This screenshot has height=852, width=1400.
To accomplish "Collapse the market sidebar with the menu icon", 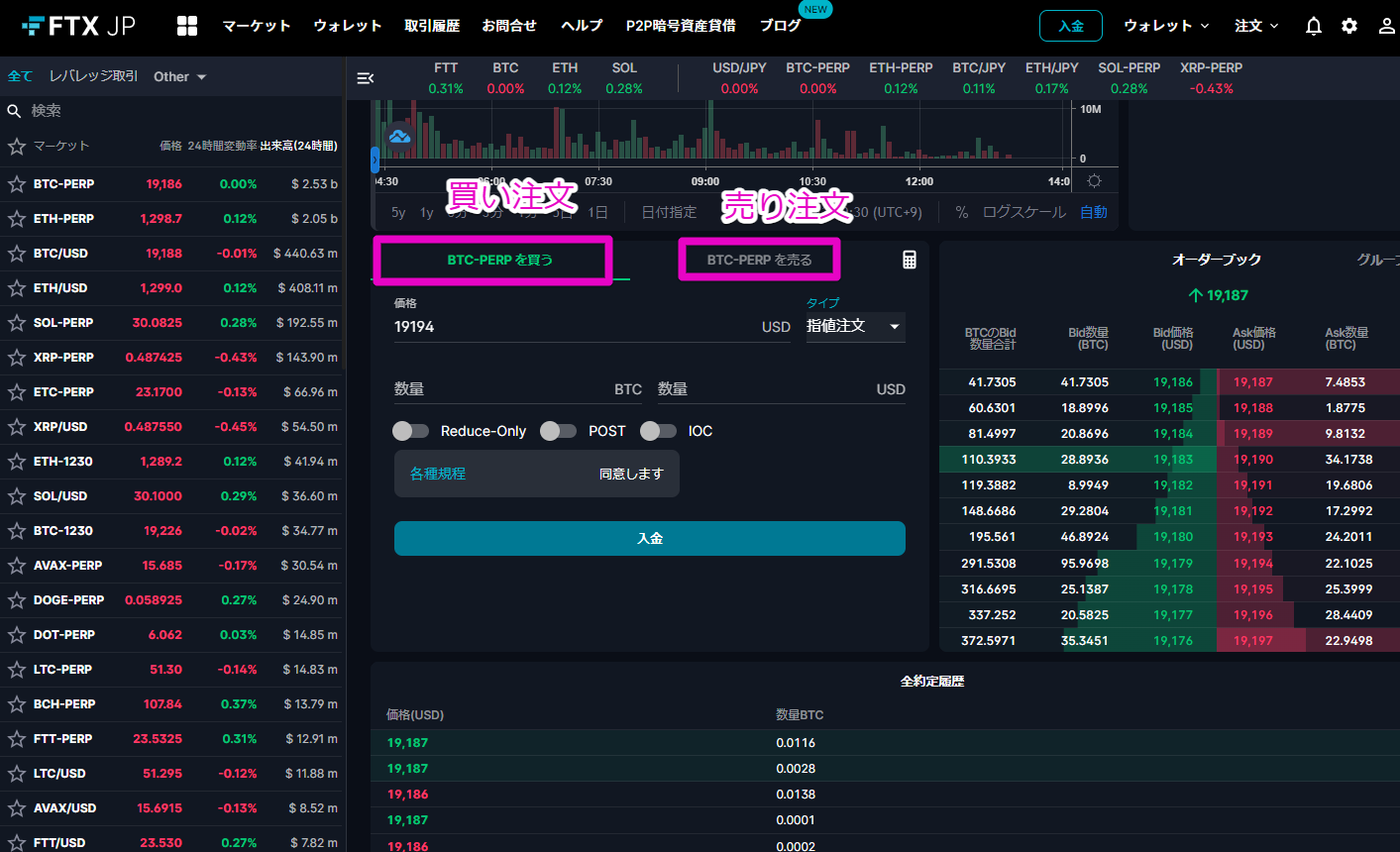I will point(365,78).
